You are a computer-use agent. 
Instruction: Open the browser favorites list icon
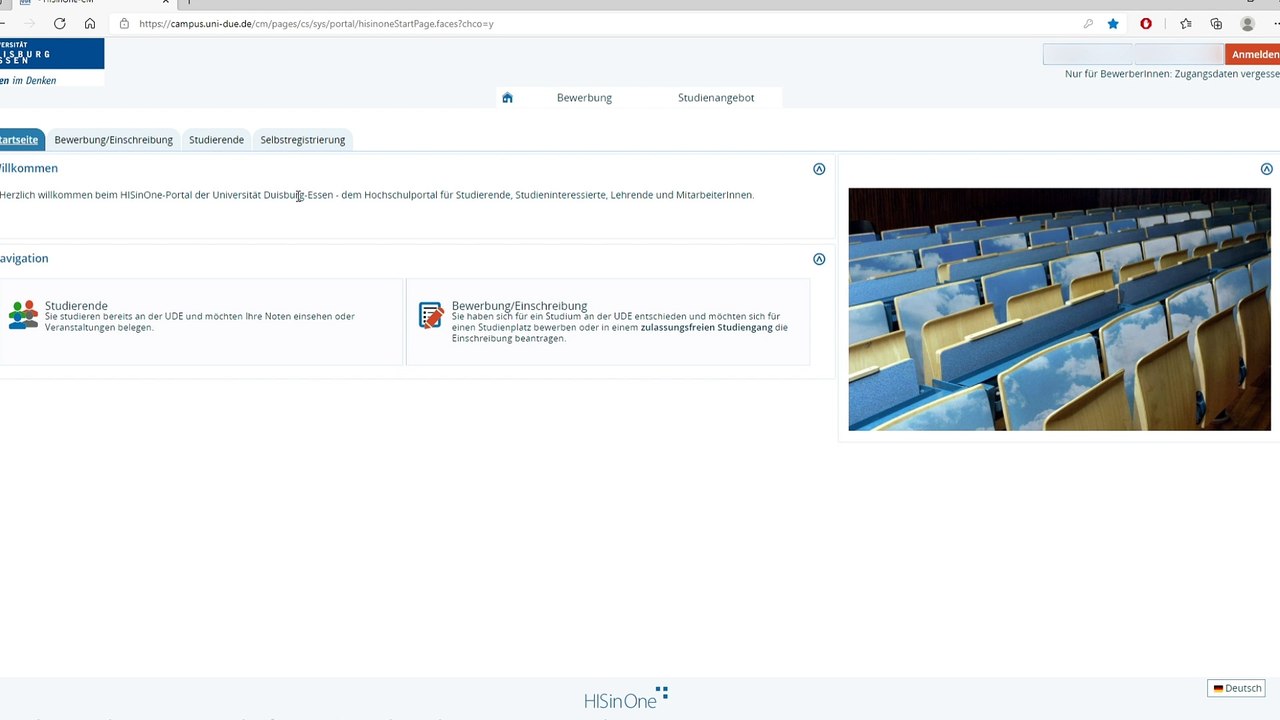[1185, 23]
